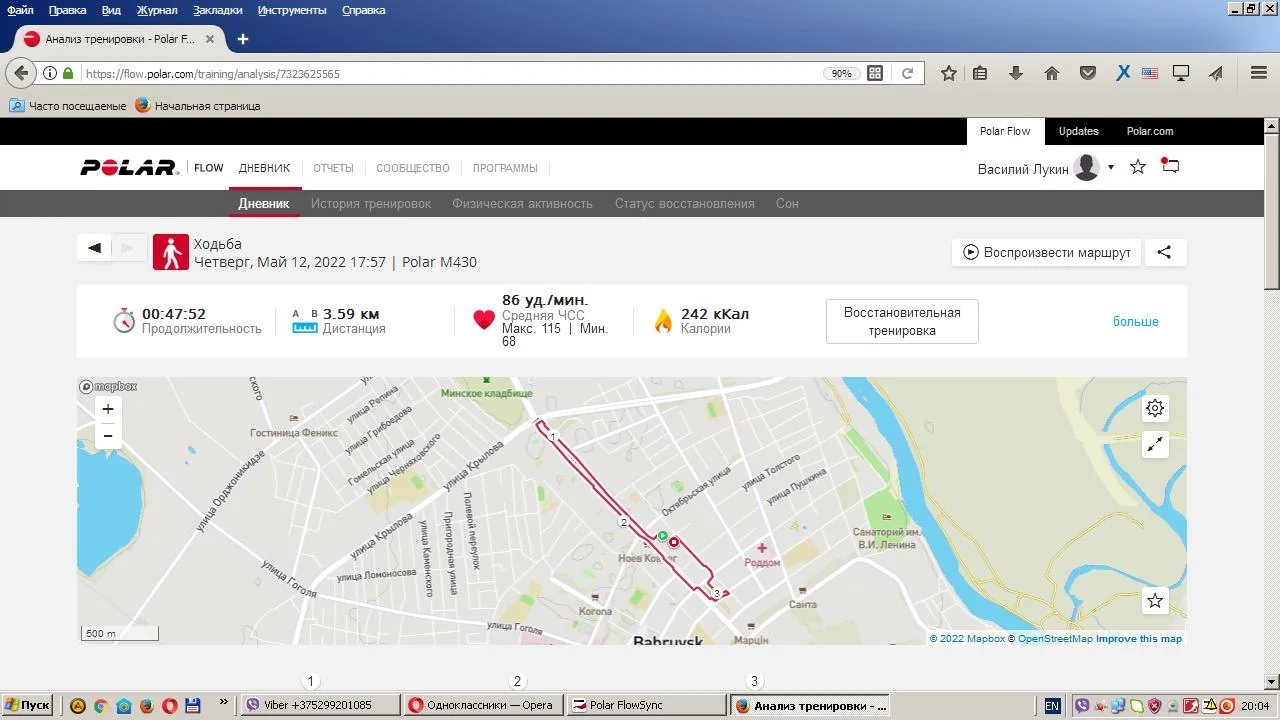Zoom in on the route map
The width and height of the screenshot is (1280, 720).
108,409
